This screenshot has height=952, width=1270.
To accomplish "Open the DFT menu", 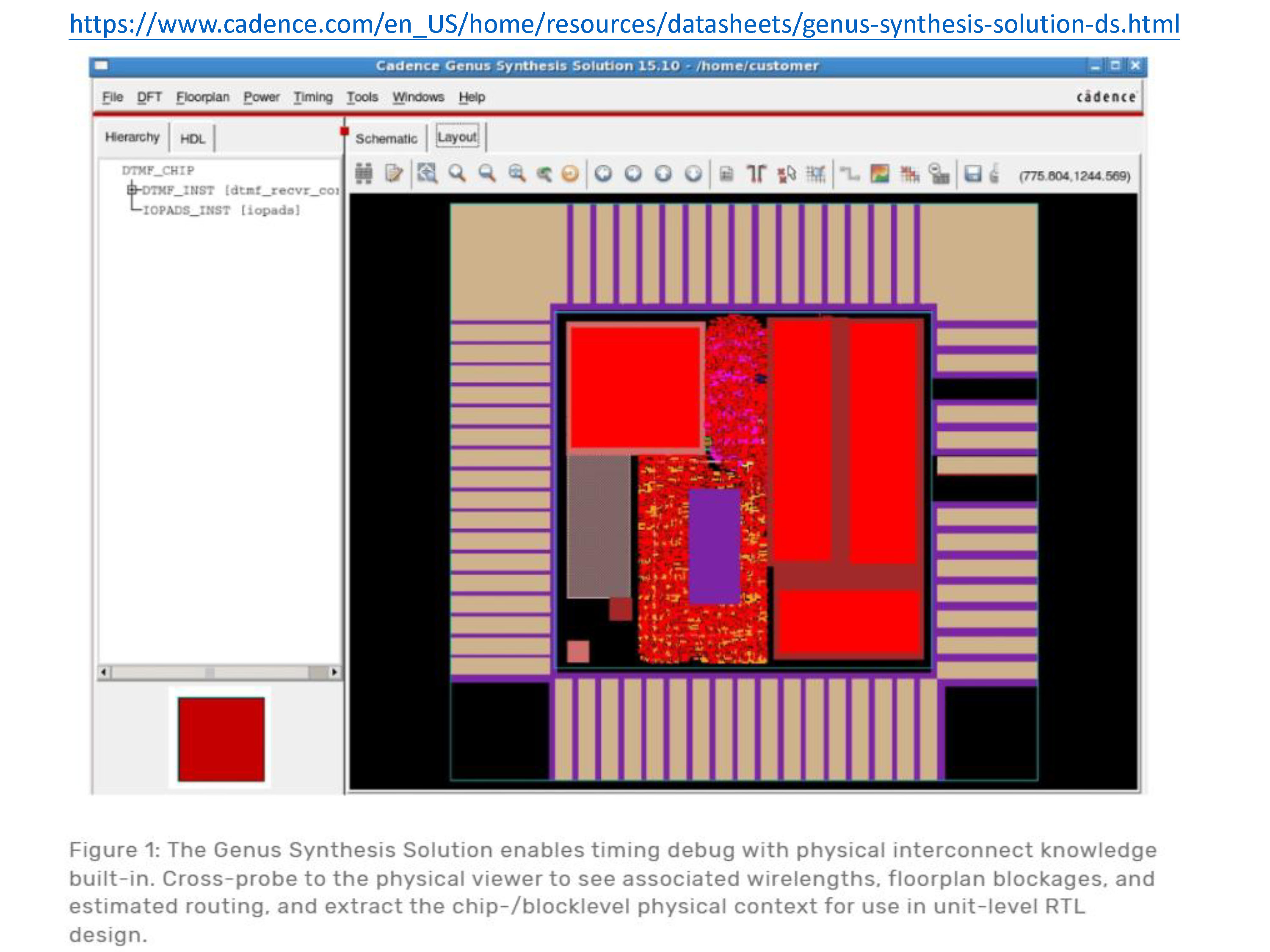I will click(x=149, y=97).
